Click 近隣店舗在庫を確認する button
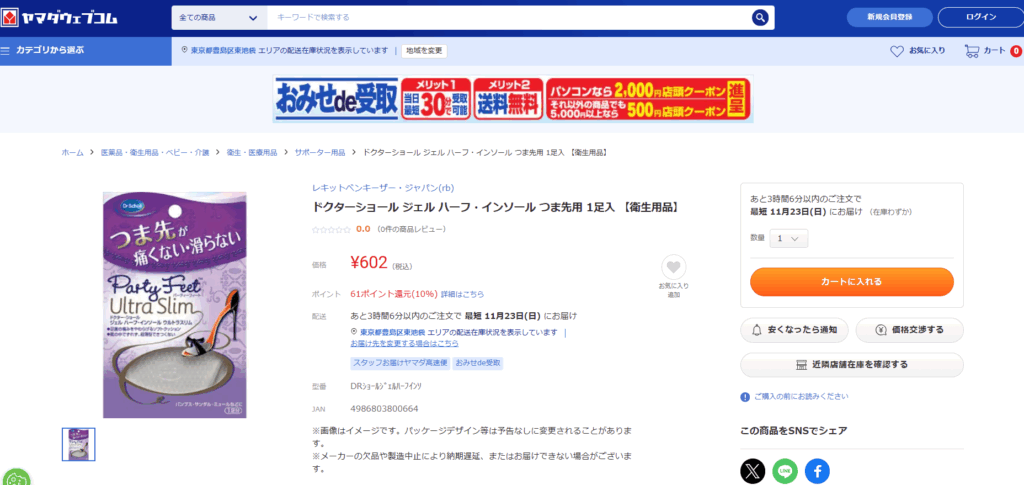 point(851,364)
